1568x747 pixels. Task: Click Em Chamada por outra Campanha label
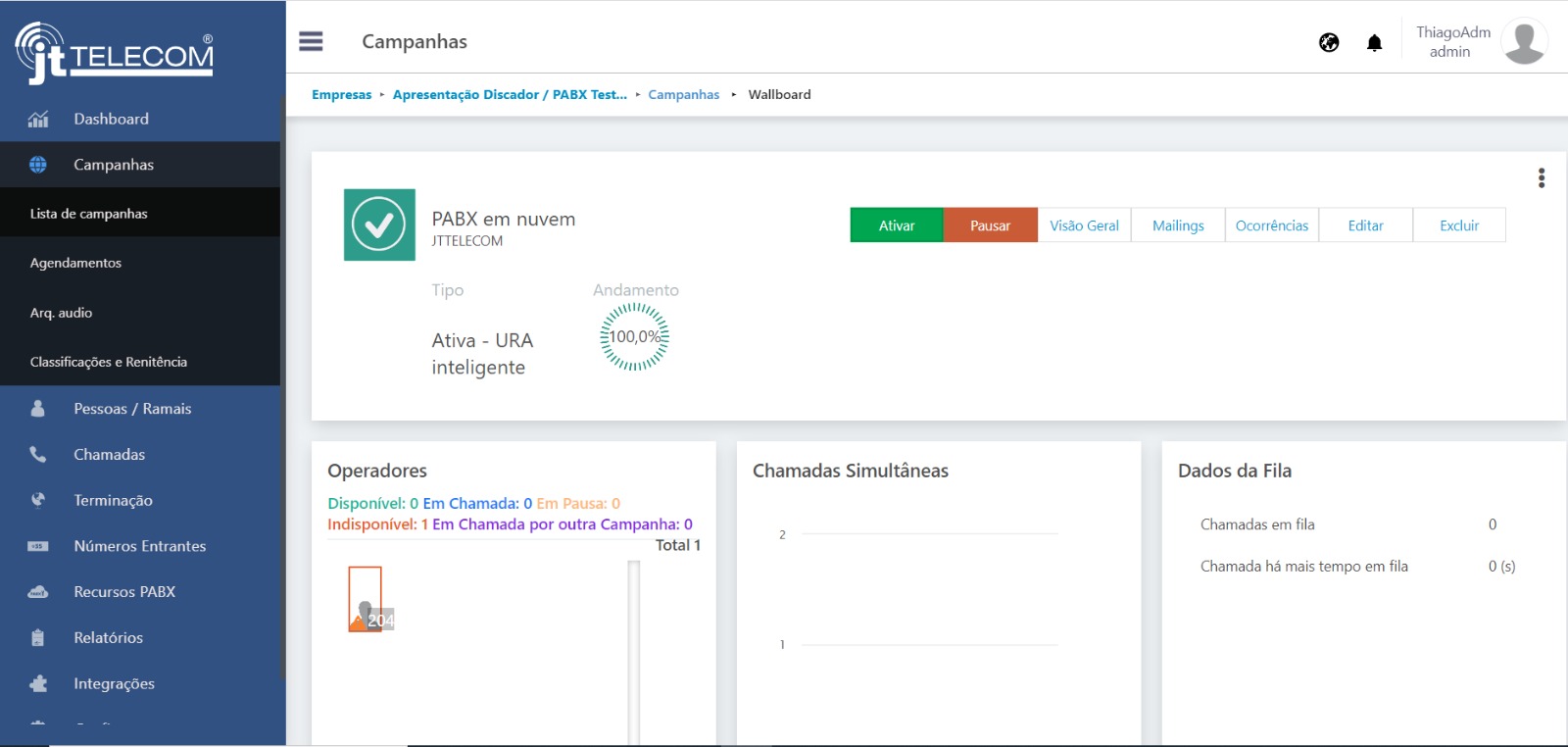563,524
